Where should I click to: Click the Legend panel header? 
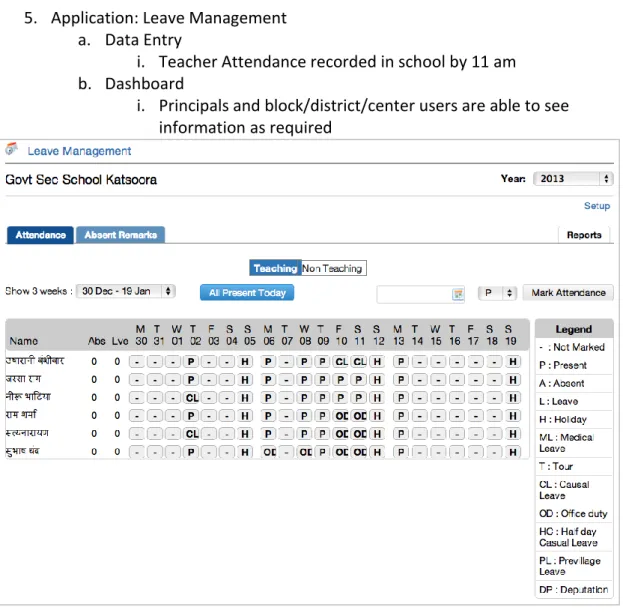(x=574, y=329)
